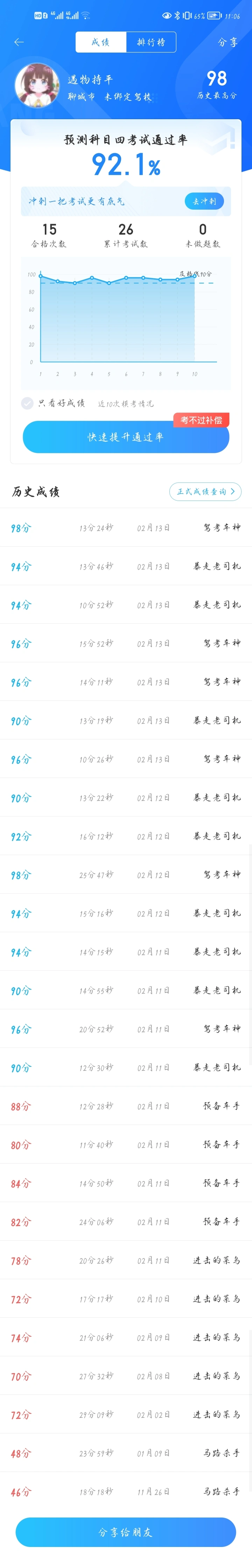The image size is (252, 1568).
Task: Select the 成绩 tab
Action: pyautogui.click(x=101, y=42)
